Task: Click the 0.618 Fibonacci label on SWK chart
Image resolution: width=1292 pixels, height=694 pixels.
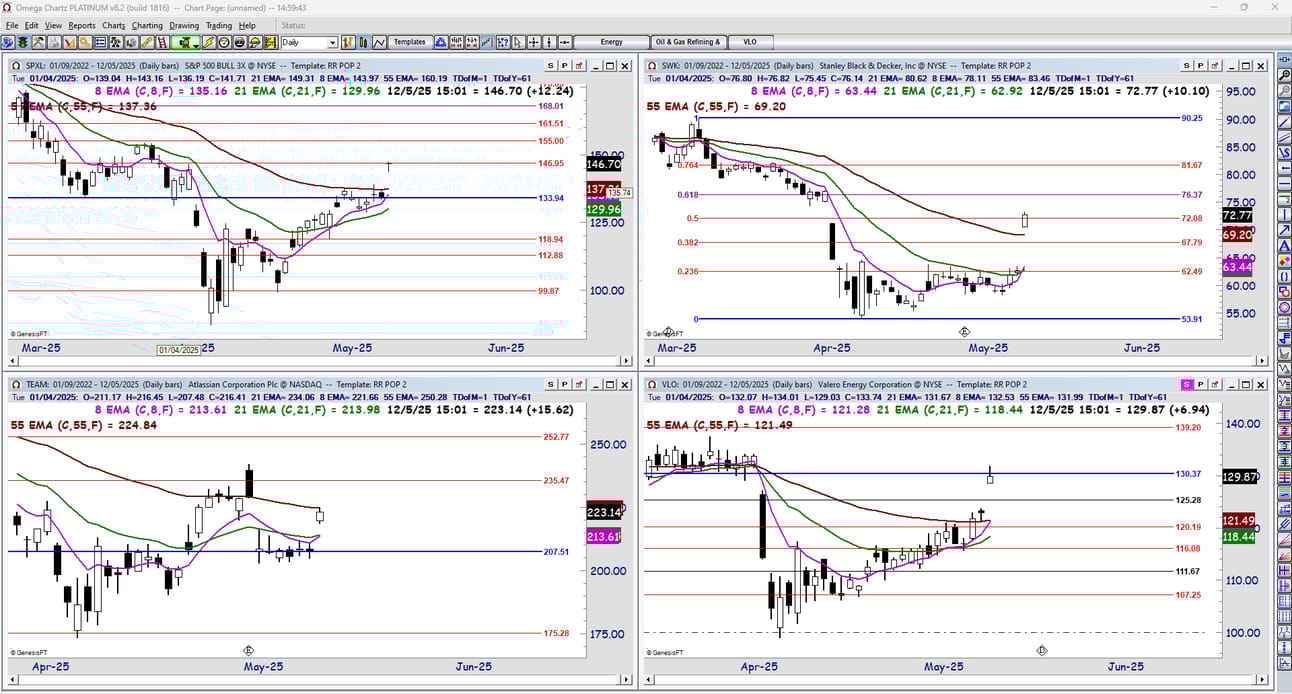Action: click(x=688, y=195)
